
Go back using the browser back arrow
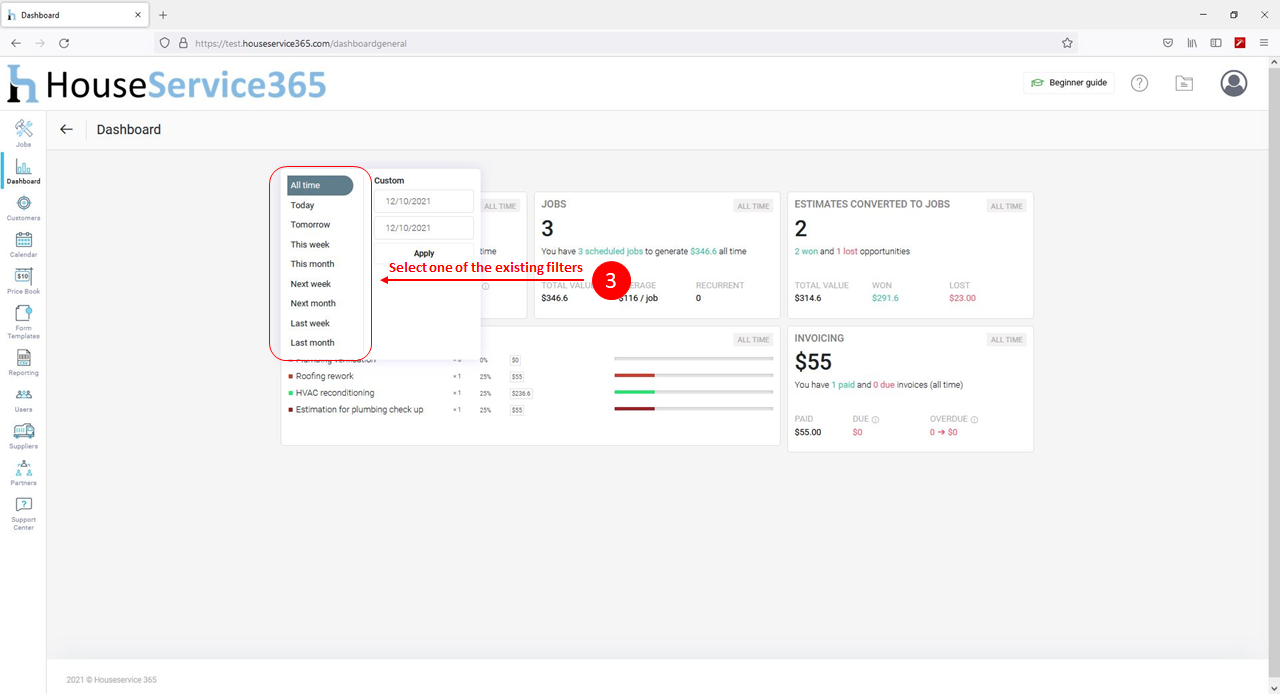pos(16,43)
